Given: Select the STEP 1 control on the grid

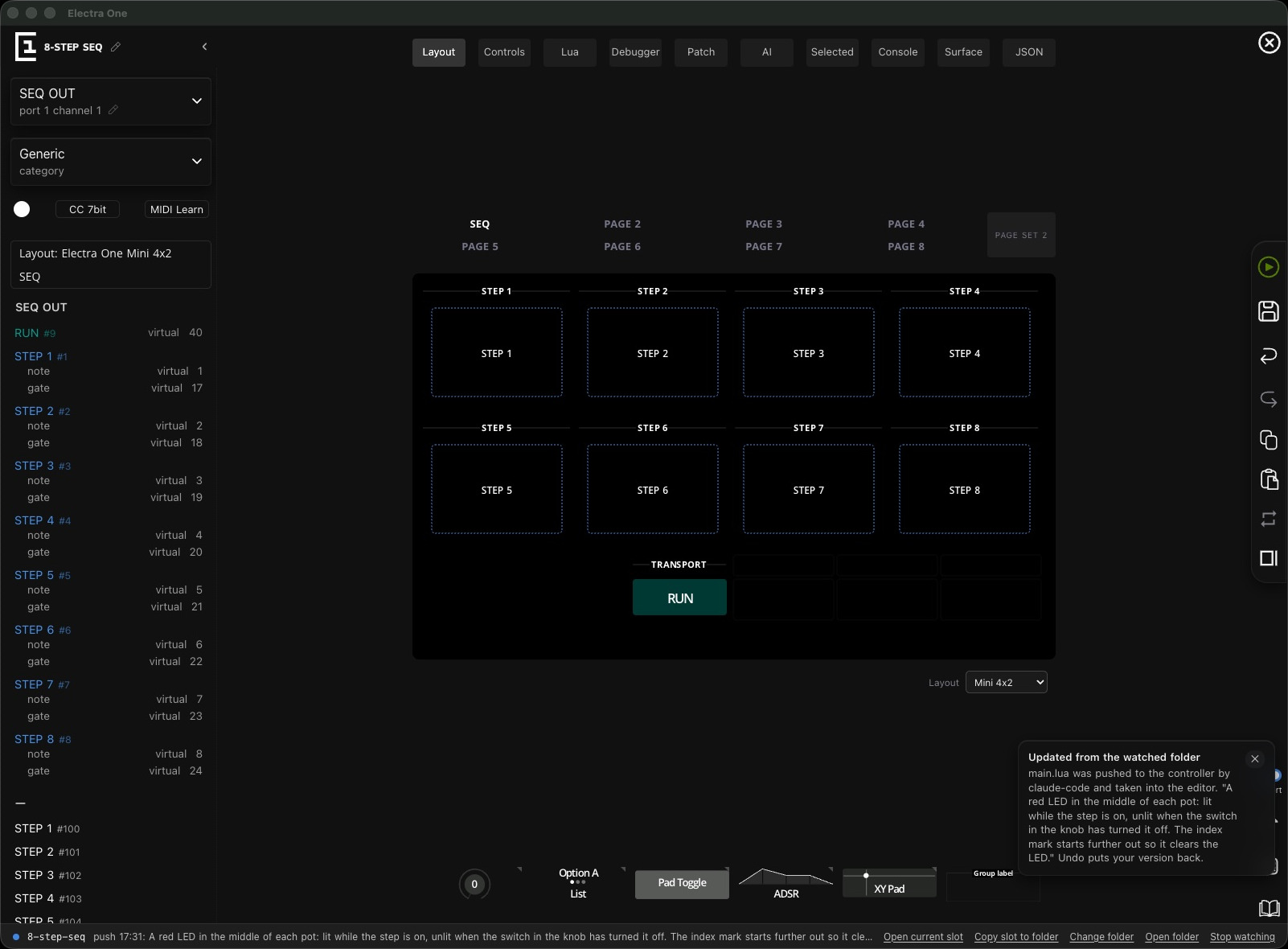Looking at the screenshot, I should pos(497,352).
